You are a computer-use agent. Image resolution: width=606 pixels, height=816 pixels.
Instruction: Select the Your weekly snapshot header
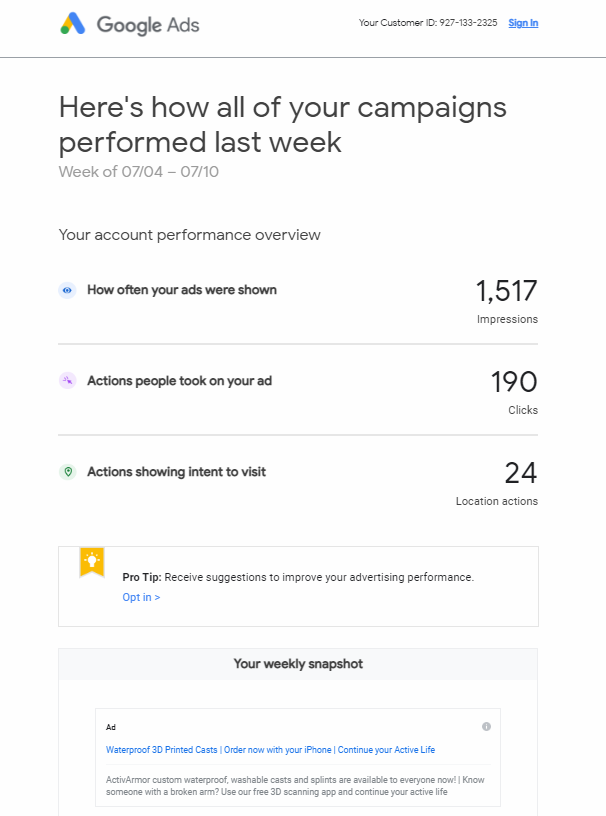coord(298,664)
